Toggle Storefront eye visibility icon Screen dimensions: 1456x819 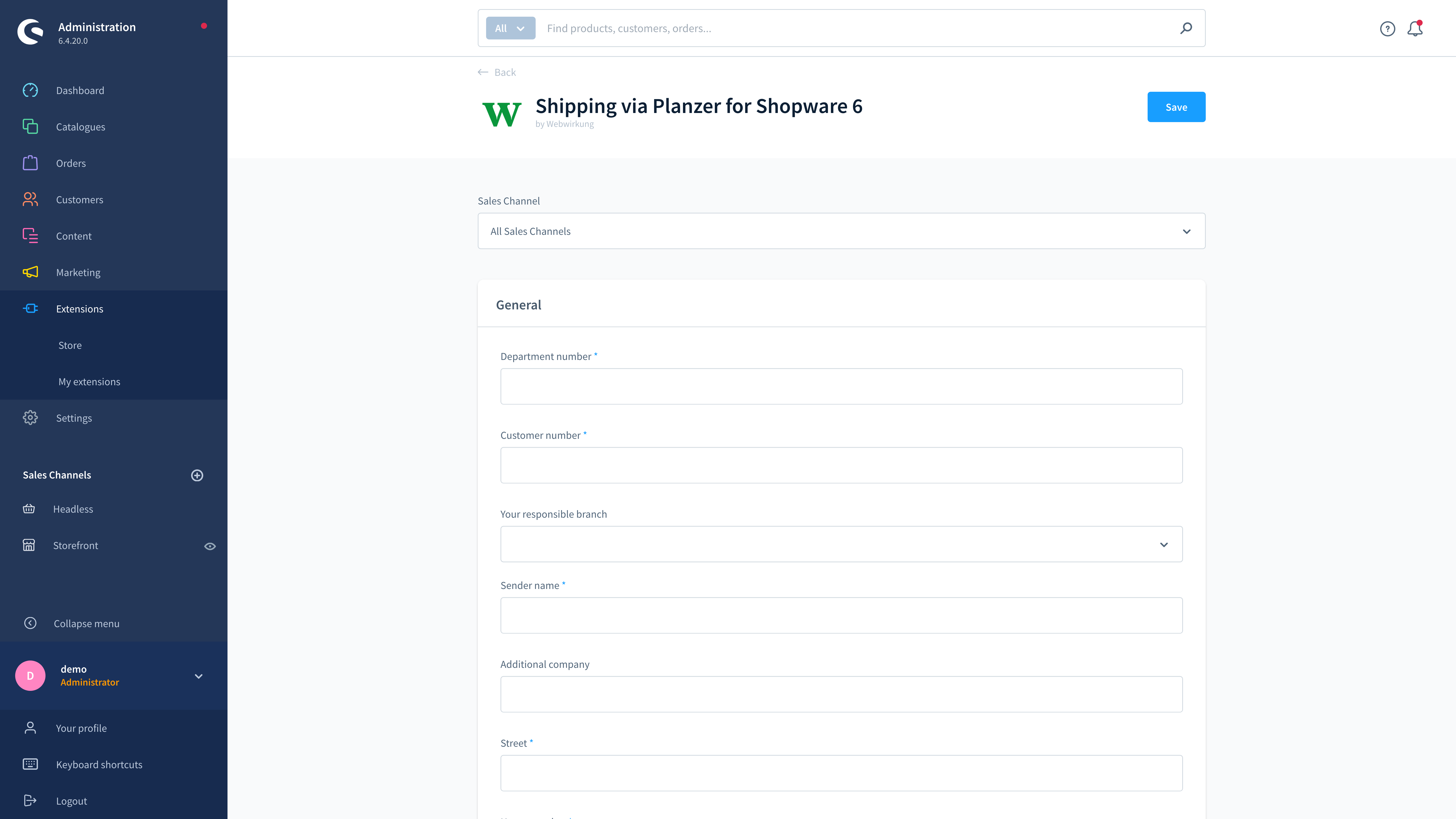tap(210, 546)
